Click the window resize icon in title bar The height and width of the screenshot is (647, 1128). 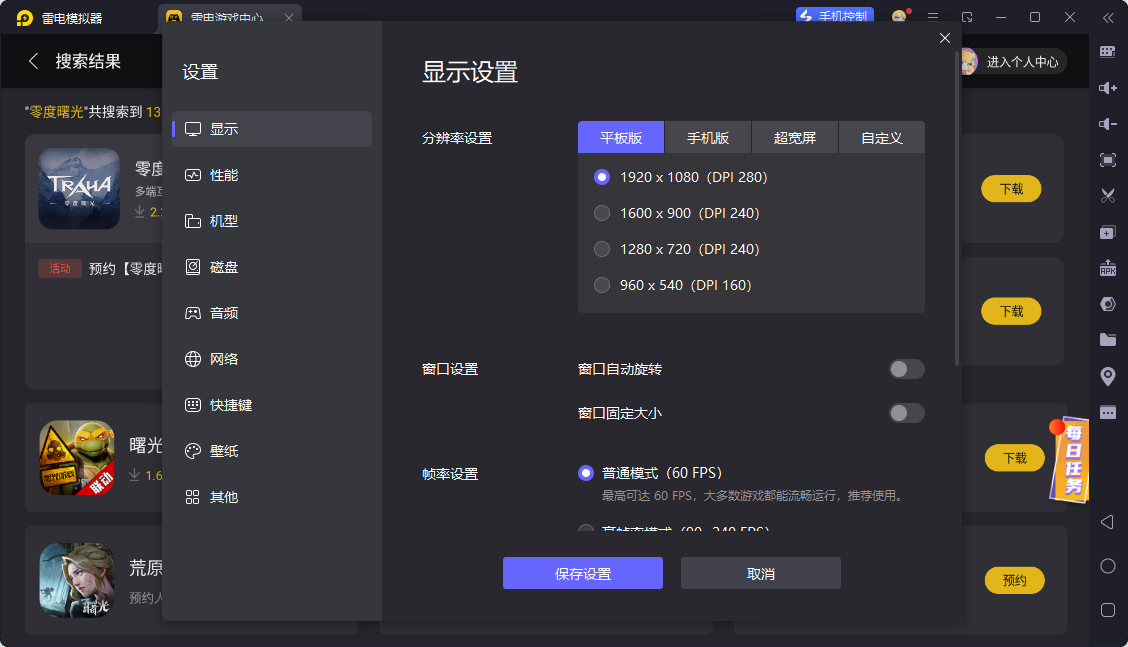click(x=967, y=17)
